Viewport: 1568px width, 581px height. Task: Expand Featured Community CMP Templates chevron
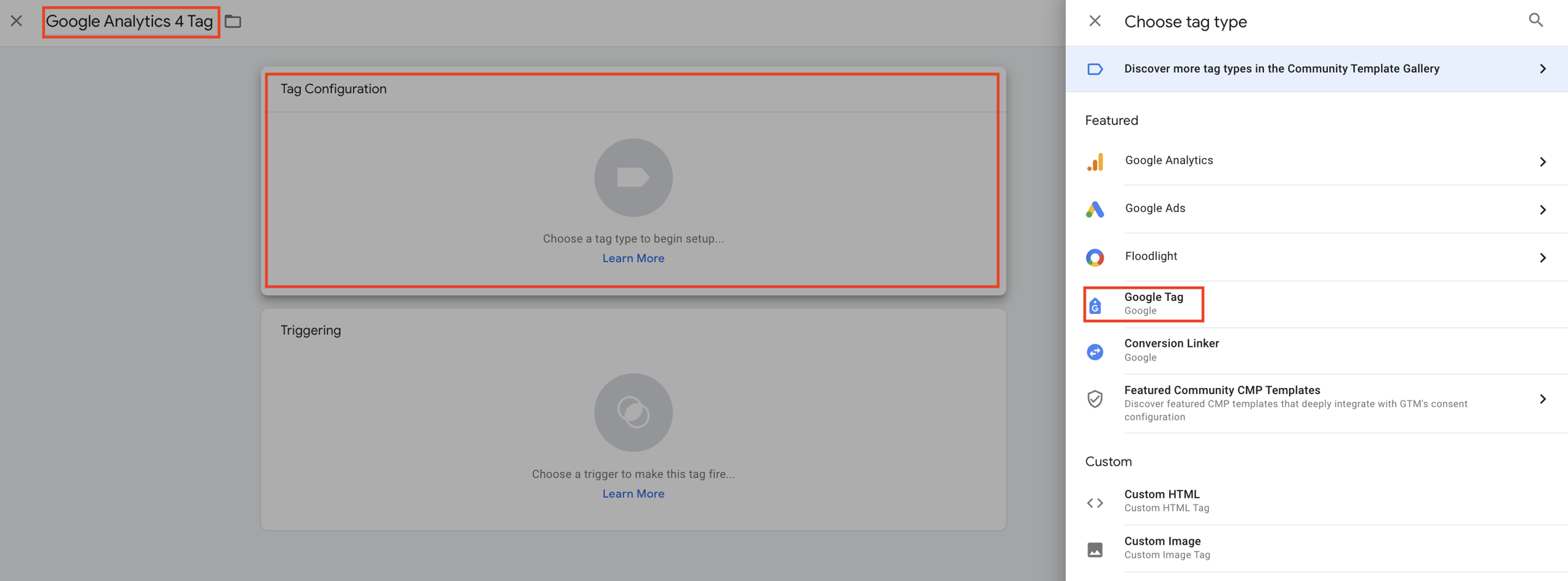coord(1543,399)
